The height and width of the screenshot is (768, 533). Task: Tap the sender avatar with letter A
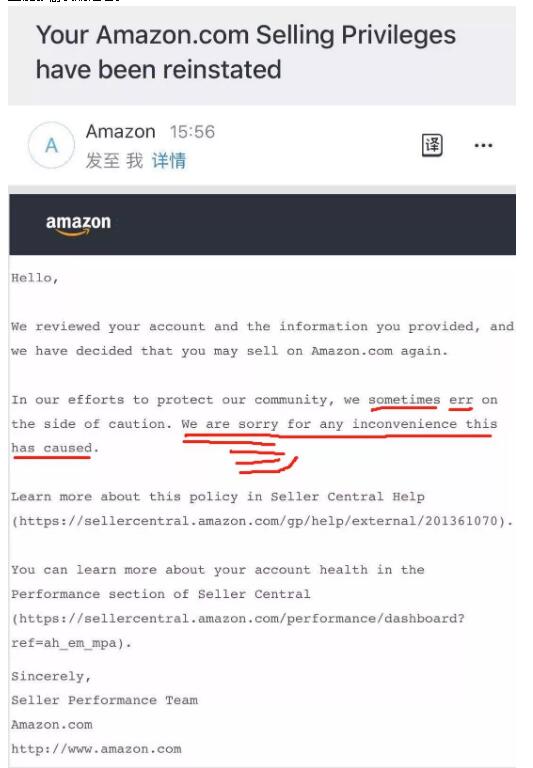51,145
